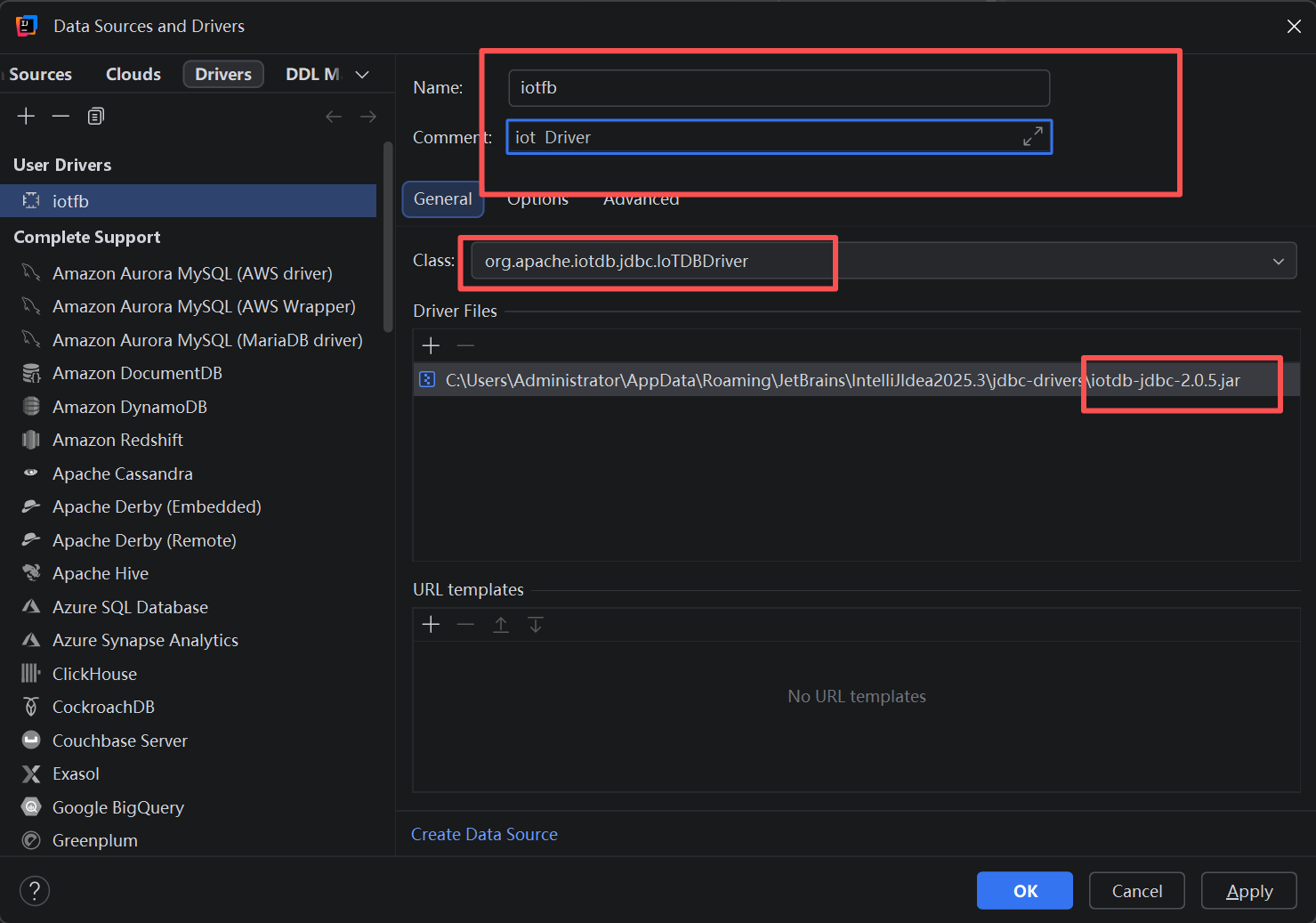The height and width of the screenshot is (923, 1316).
Task: Expand the Comment field editor
Action: (1032, 136)
